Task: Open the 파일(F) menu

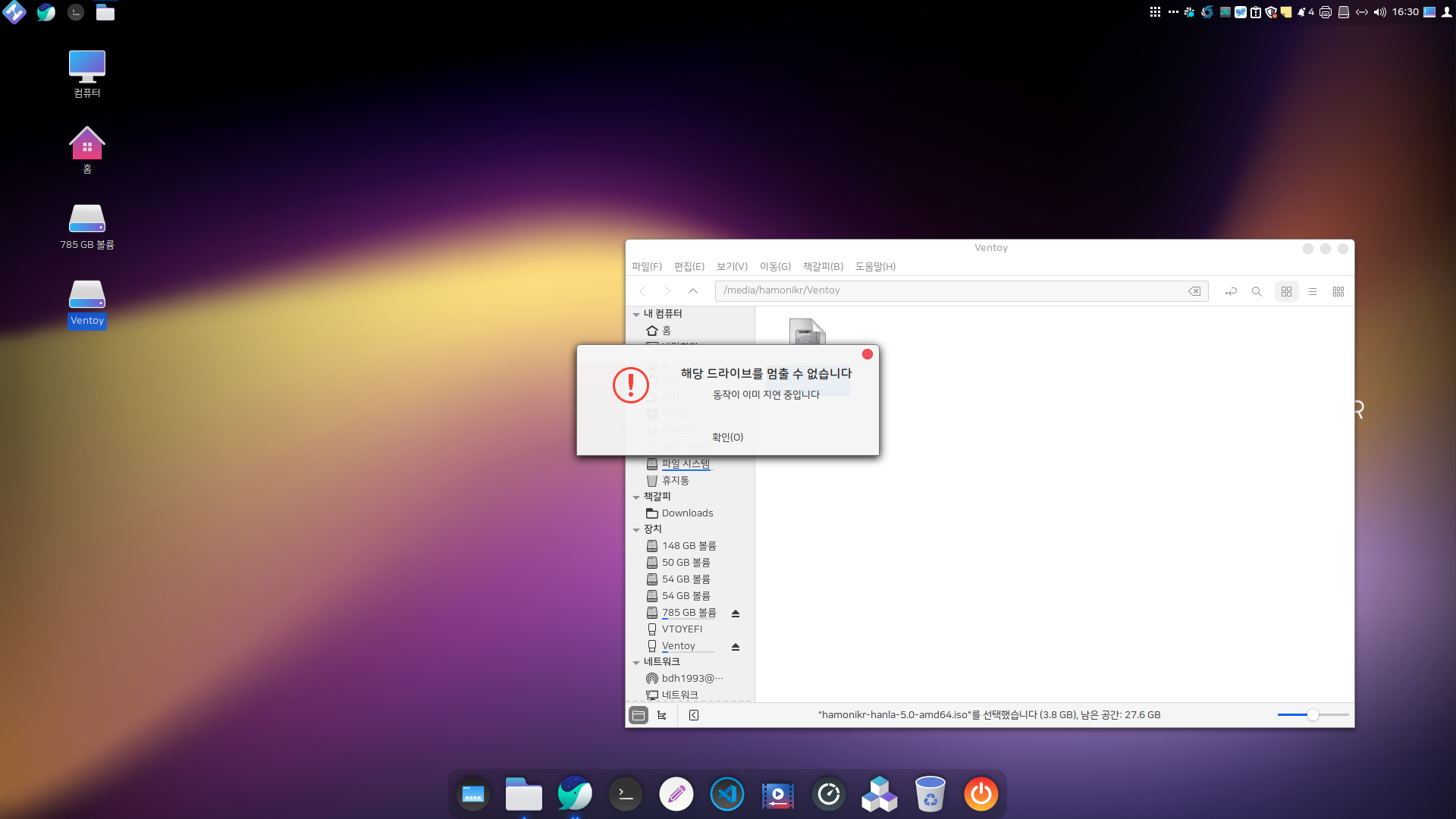Action: coord(646,266)
